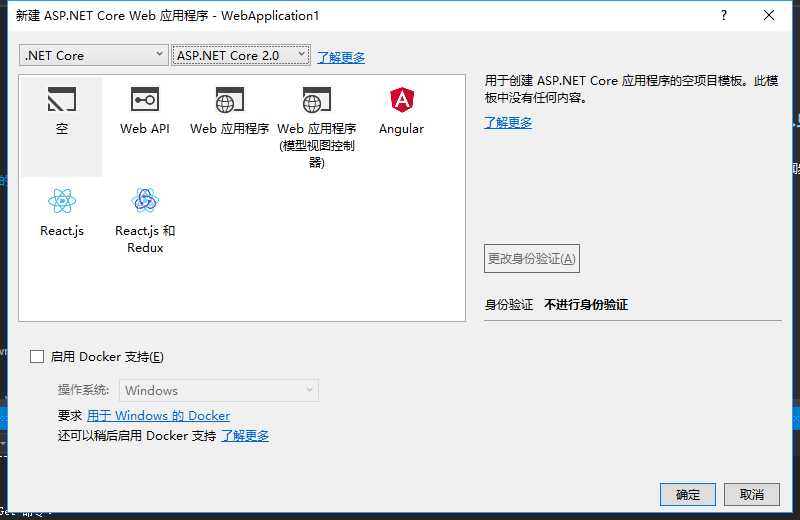Click the 不进行身份验证 status text
The width and height of the screenshot is (800, 520).
pos(586,305)
